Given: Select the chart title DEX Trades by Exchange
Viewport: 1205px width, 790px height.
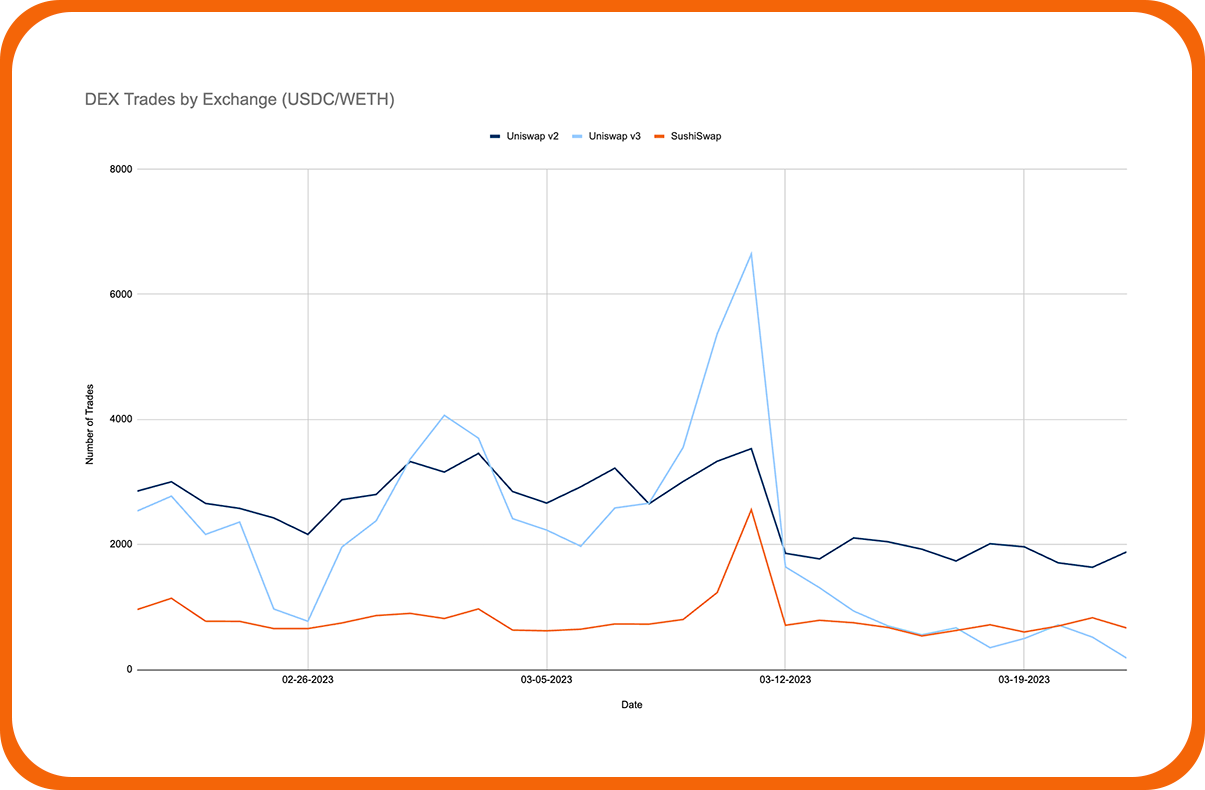Looking at the screenshot, I should click(240, 99).
